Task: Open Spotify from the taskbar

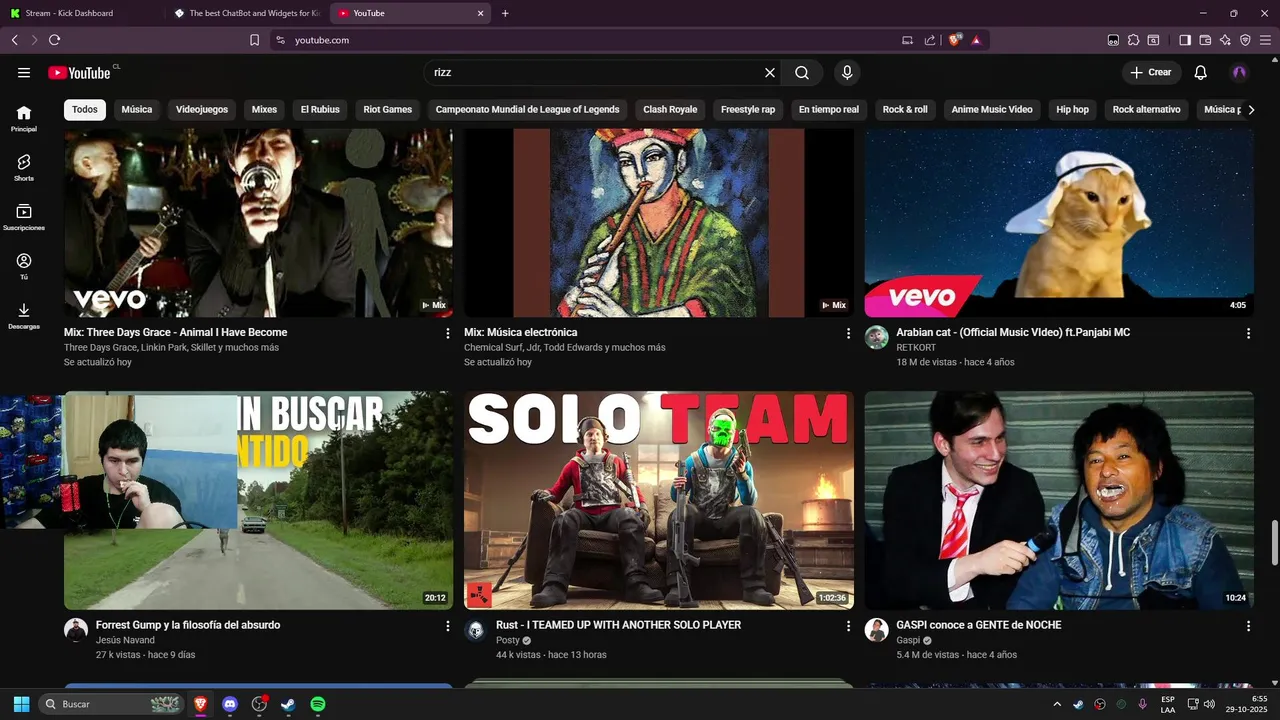Action: point(317,704)
